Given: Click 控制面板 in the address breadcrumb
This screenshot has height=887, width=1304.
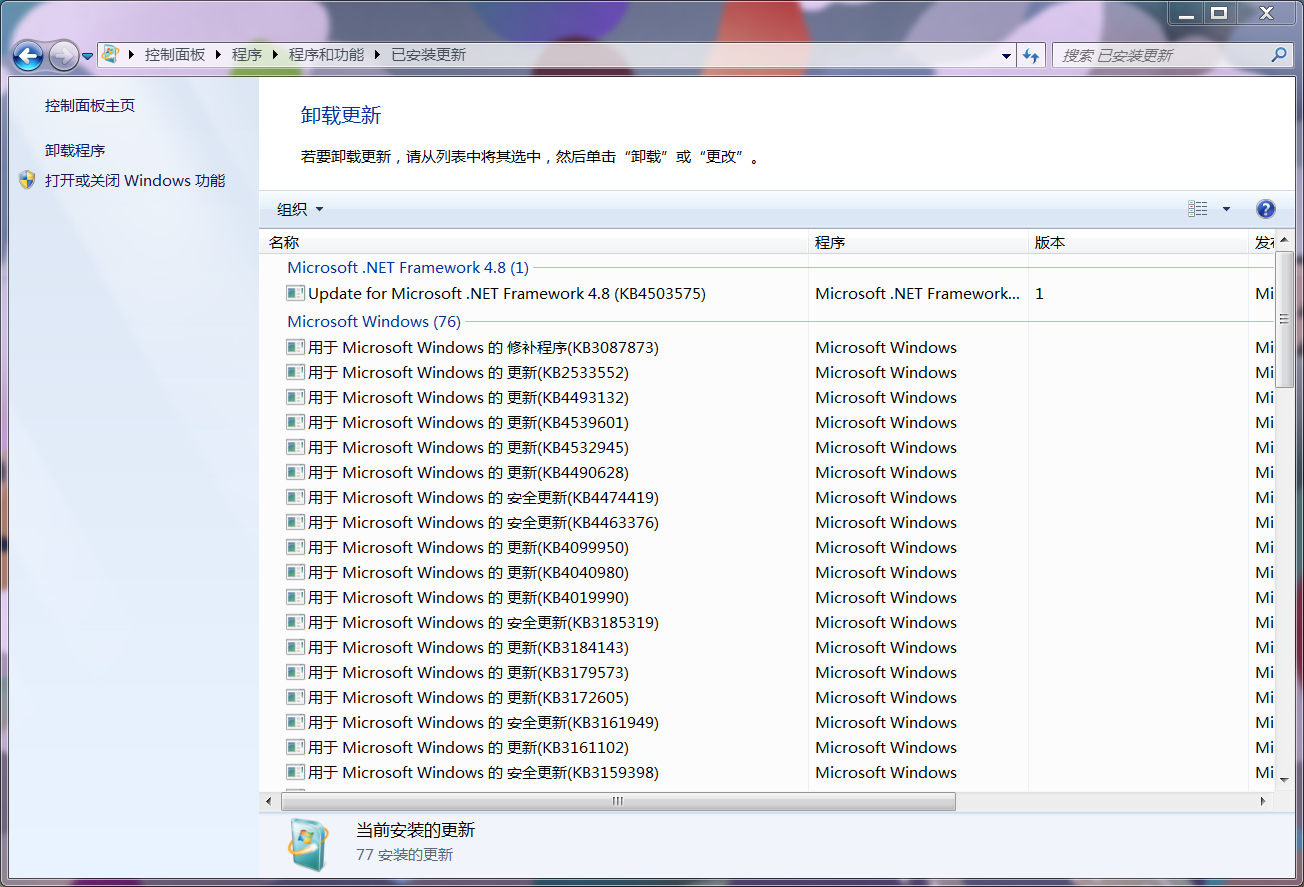Looking at the screenshot, I should [175, 55].
